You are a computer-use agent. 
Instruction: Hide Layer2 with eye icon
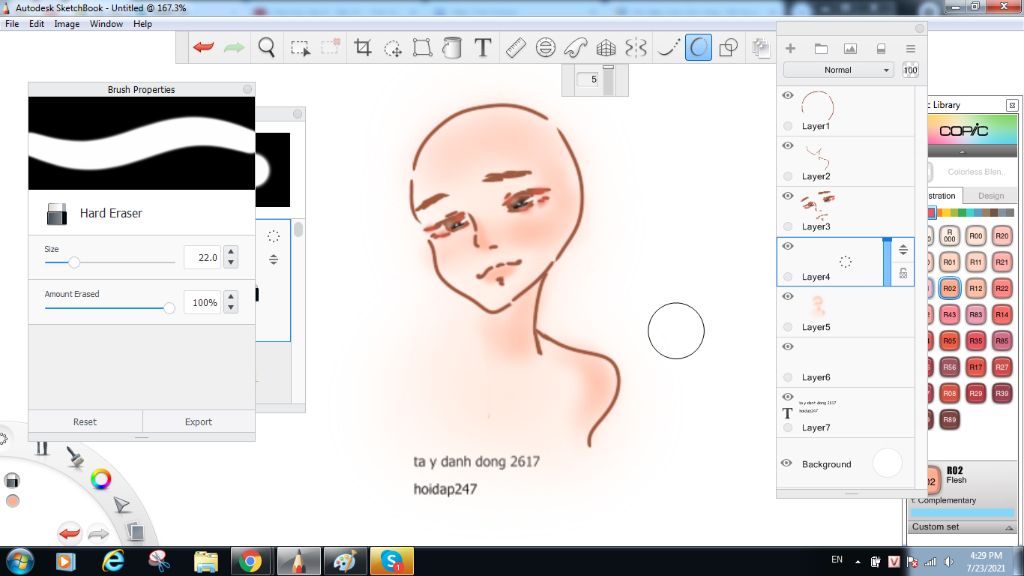point(788,146)
